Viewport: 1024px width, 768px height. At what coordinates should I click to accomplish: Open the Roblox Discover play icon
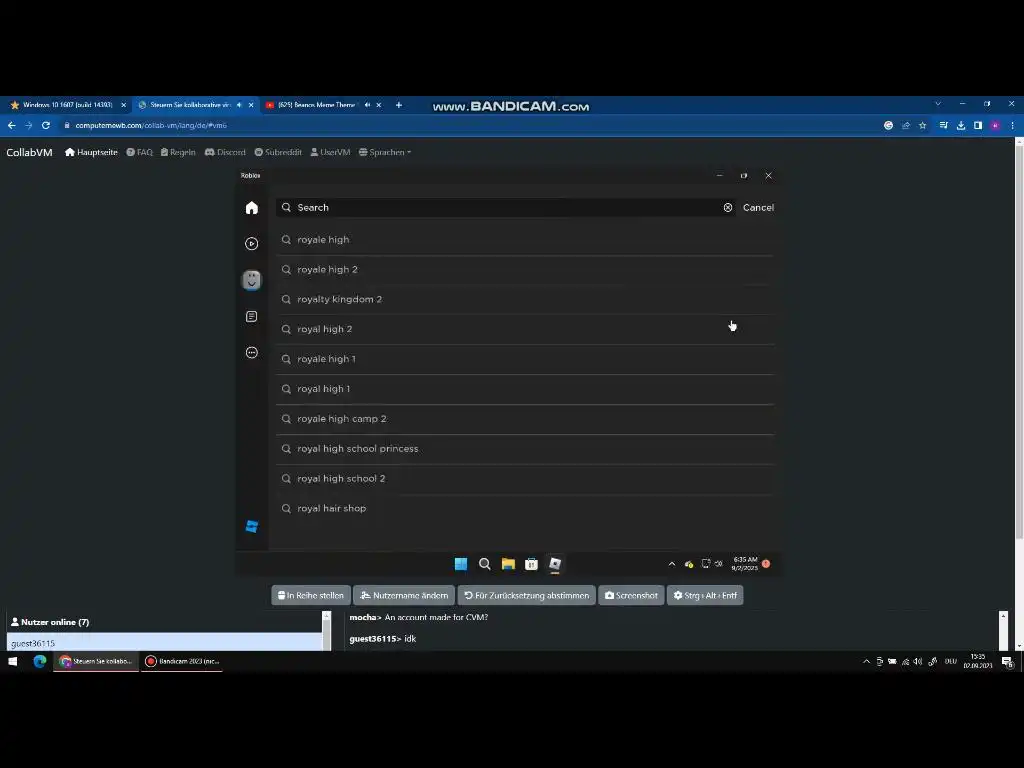coord(251,244)
